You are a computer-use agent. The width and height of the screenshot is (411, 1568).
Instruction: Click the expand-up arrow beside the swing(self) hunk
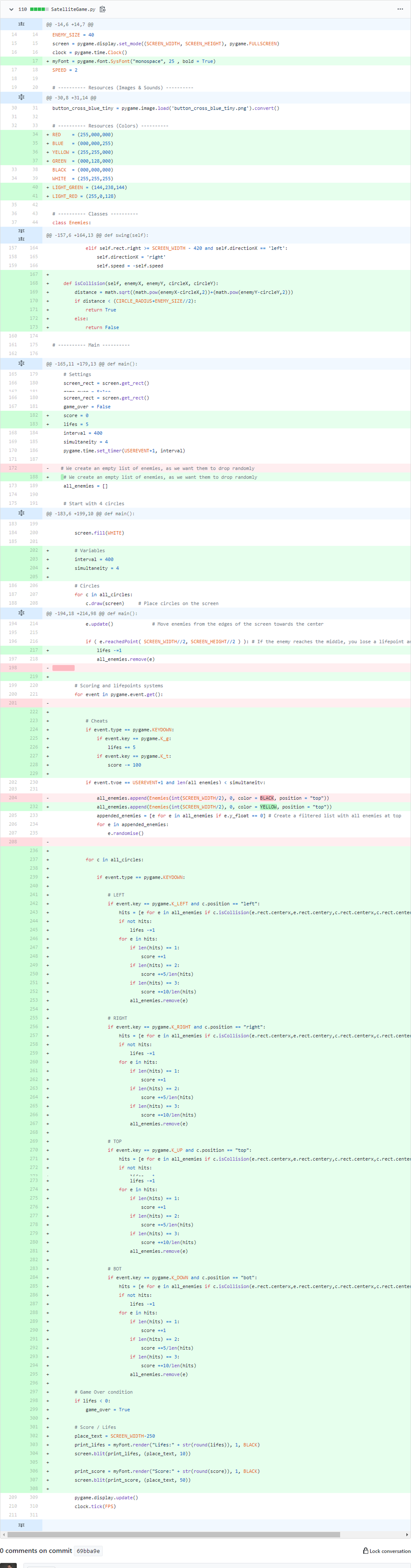click(x=21, y=239)
